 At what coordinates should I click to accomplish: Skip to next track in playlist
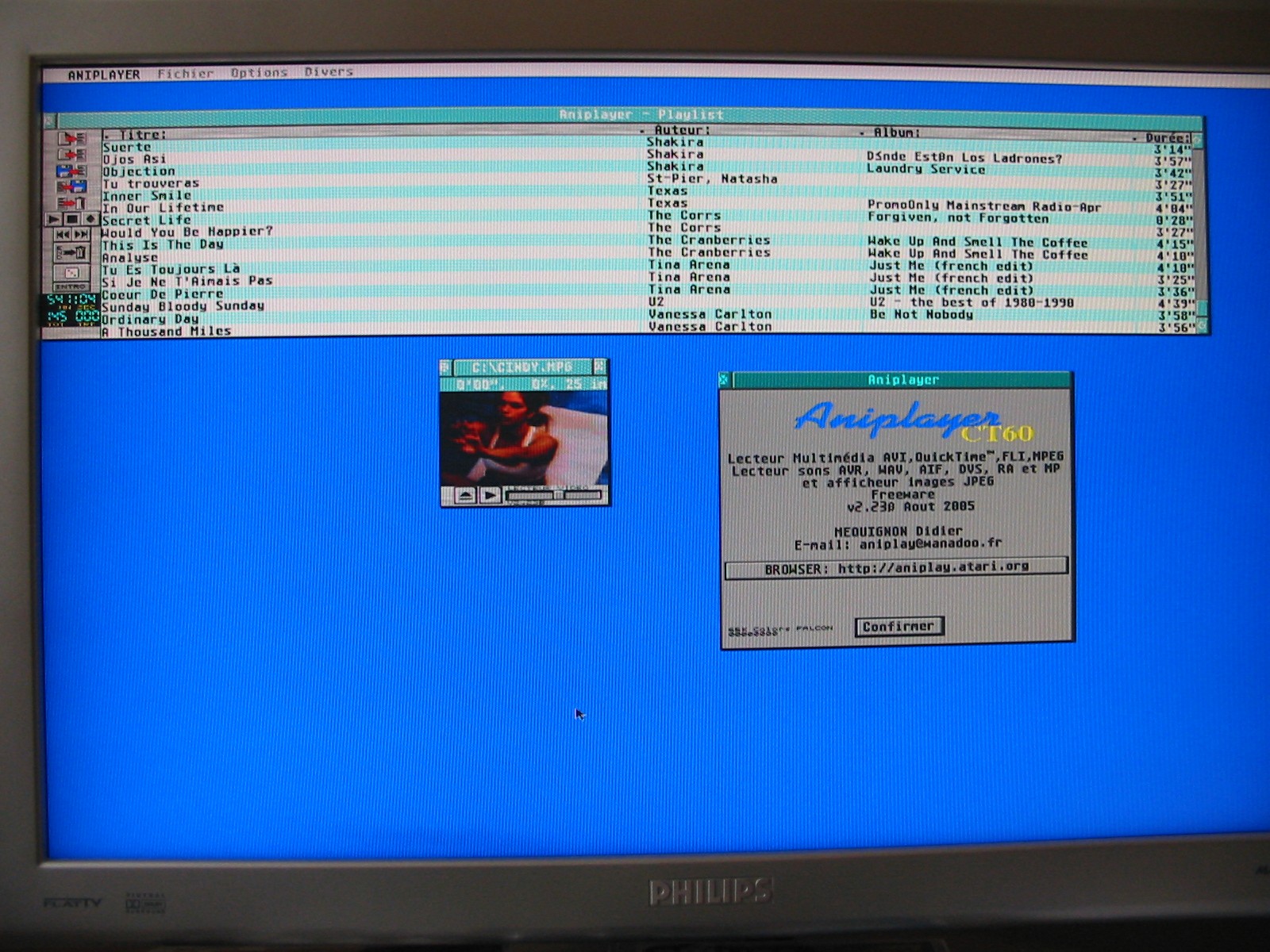tap(81, 235)
